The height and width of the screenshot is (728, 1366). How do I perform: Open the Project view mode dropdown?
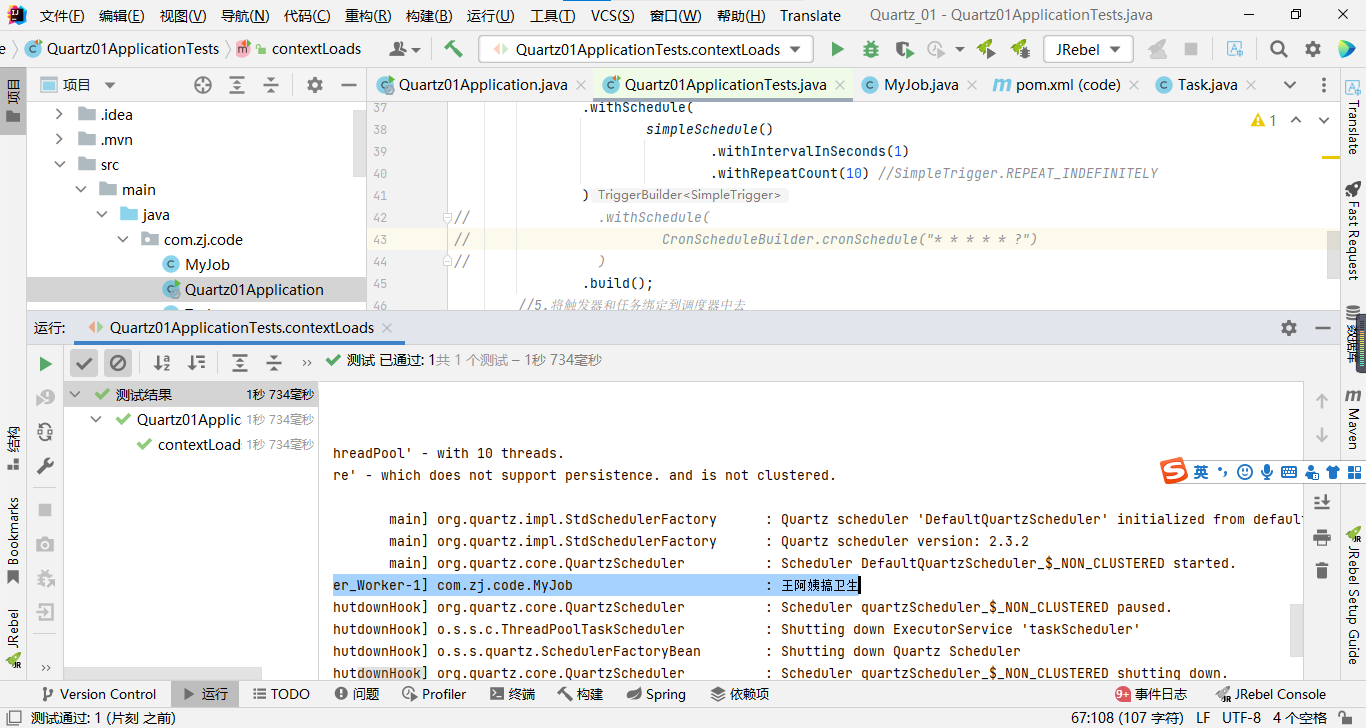pos(110,85)
